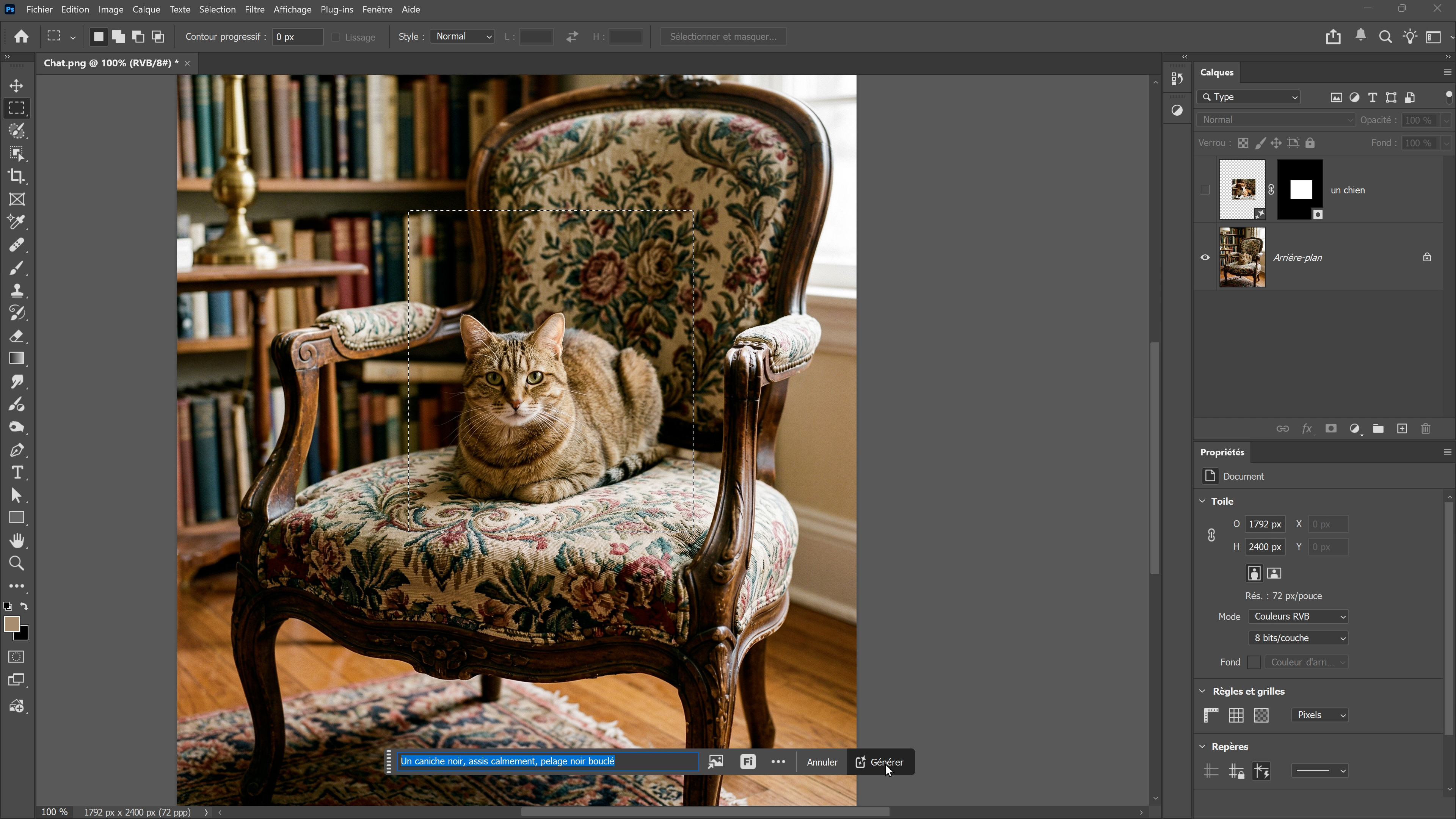The image size is (1456, 819).
Task: Create a new layer with plus icon
Action: point(1402,429)
